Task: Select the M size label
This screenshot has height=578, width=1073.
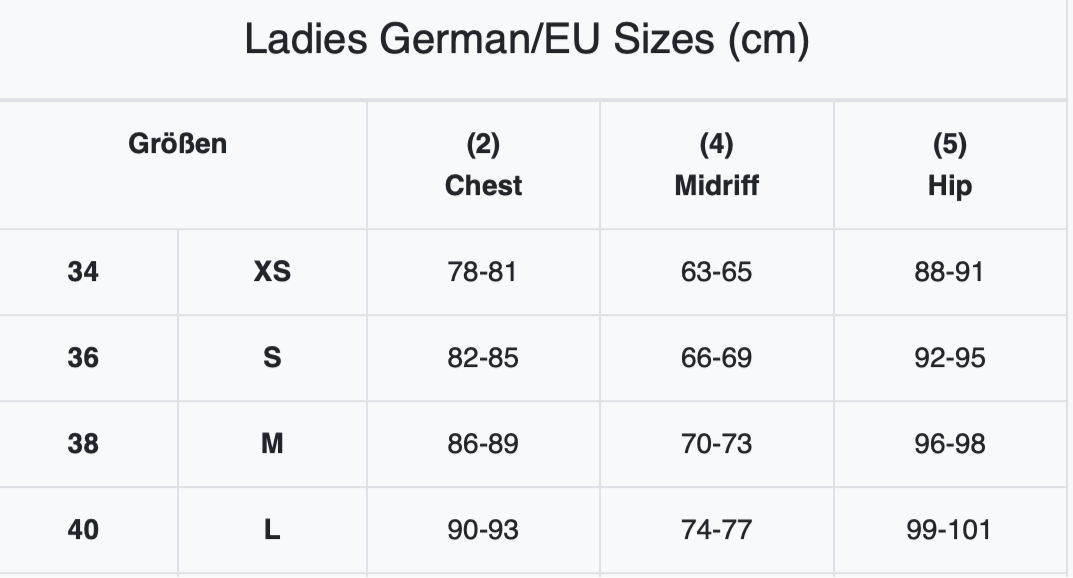Action: coord(272,444)
